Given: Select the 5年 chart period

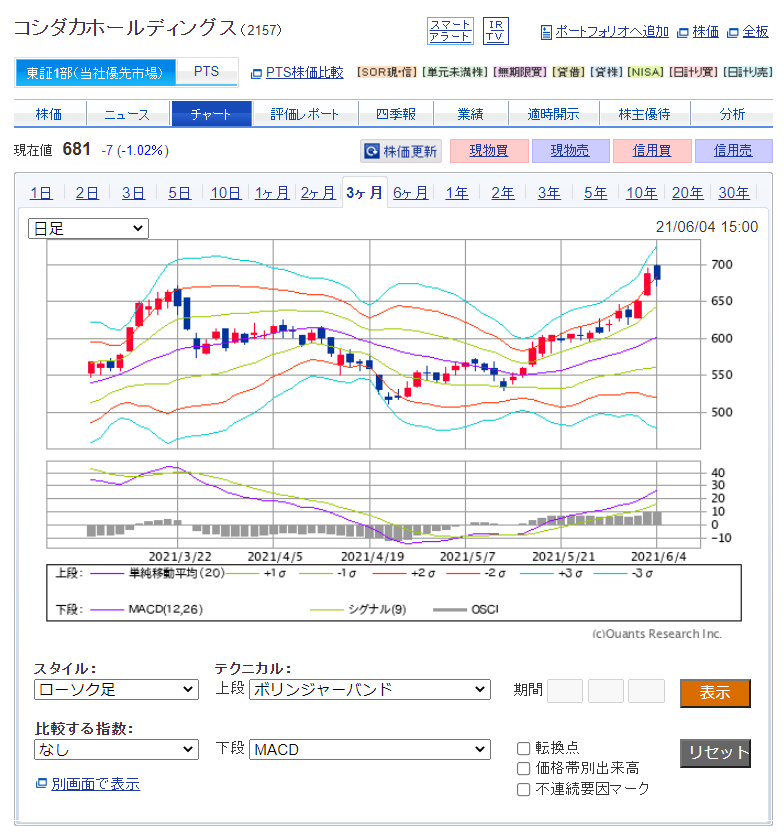Looking at the screenshot, I should pyautogui.click(x=595, y=193).
